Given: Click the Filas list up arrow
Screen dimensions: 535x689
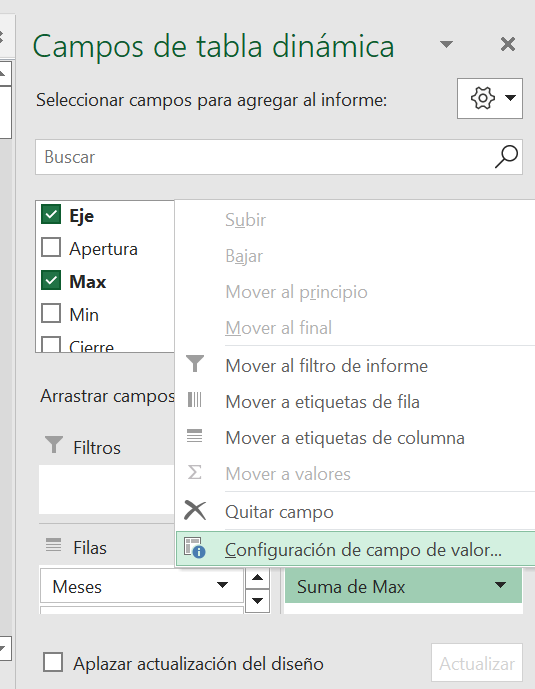Looking at the screenshot, I should tap(257, 578).
